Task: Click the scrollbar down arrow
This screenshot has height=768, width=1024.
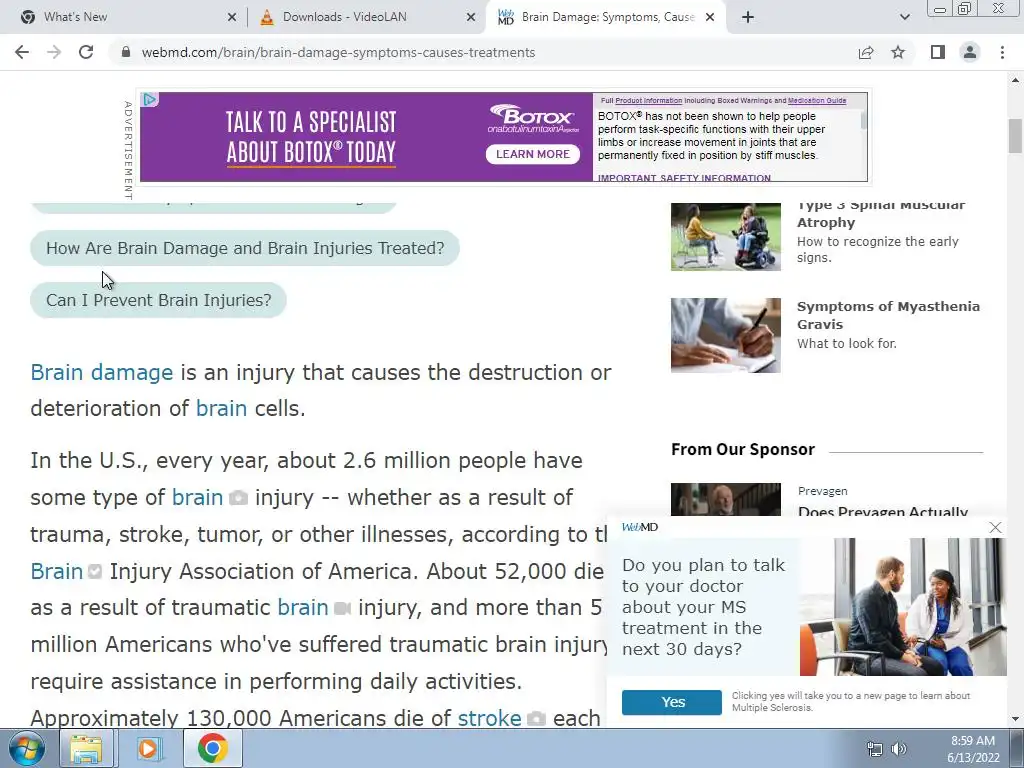Action: coord(1015,719)
